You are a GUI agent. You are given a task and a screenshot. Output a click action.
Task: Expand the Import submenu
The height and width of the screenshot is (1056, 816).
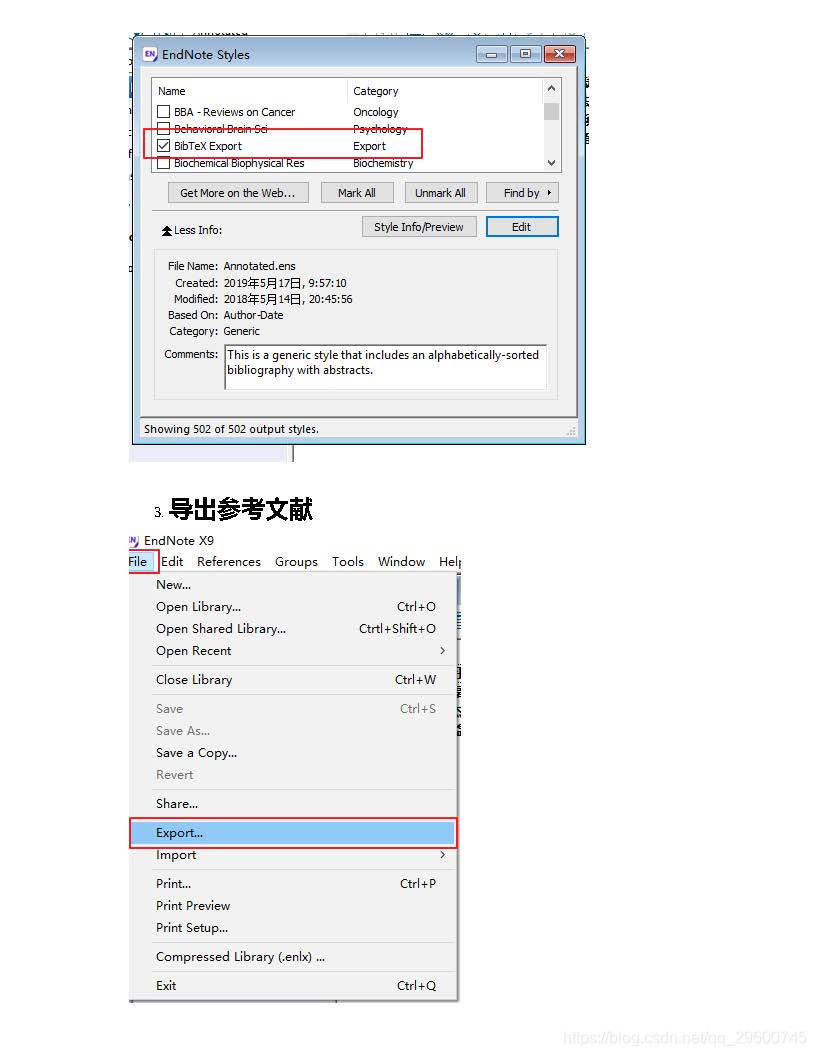(x=442, y=855)
